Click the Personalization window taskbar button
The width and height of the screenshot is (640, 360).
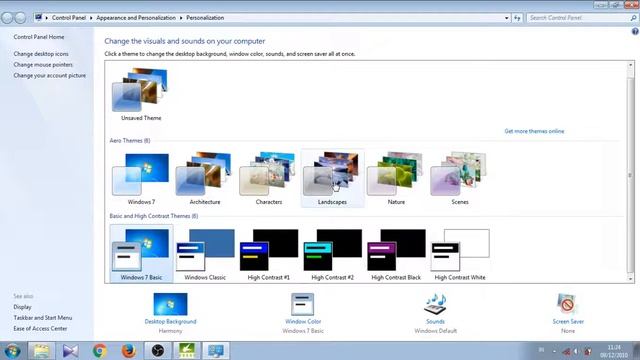pos(216,351)
